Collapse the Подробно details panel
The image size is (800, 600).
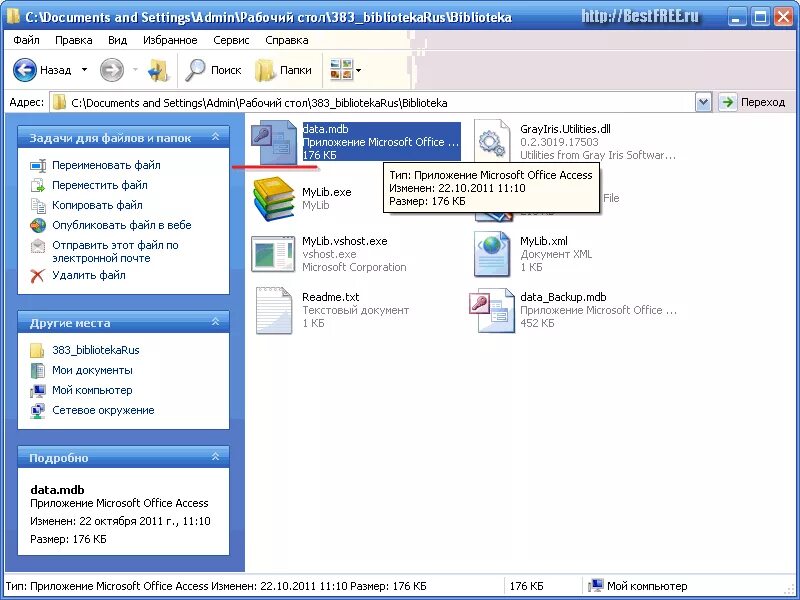215,457
